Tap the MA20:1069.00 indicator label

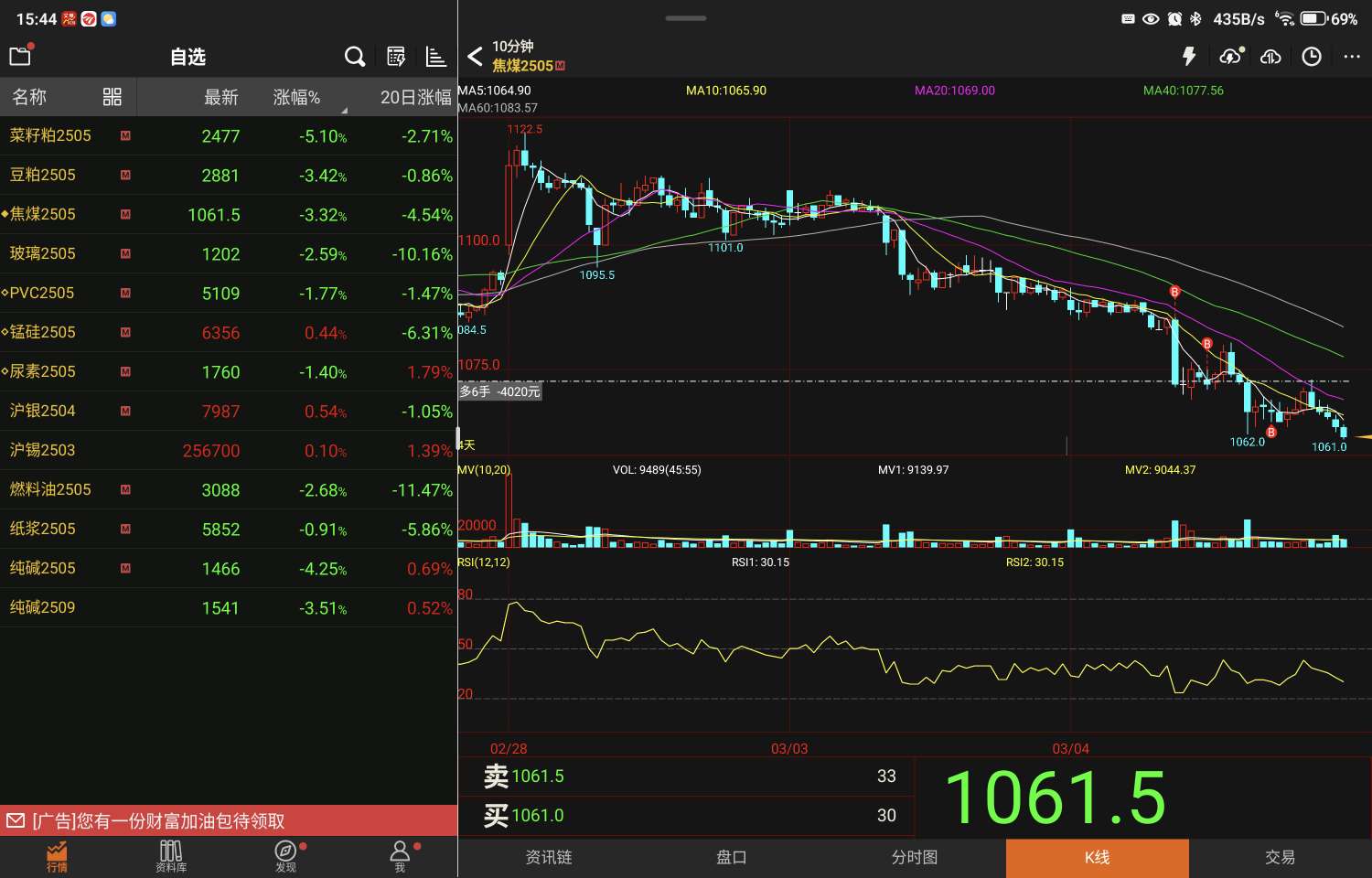[x=955, y=91]
